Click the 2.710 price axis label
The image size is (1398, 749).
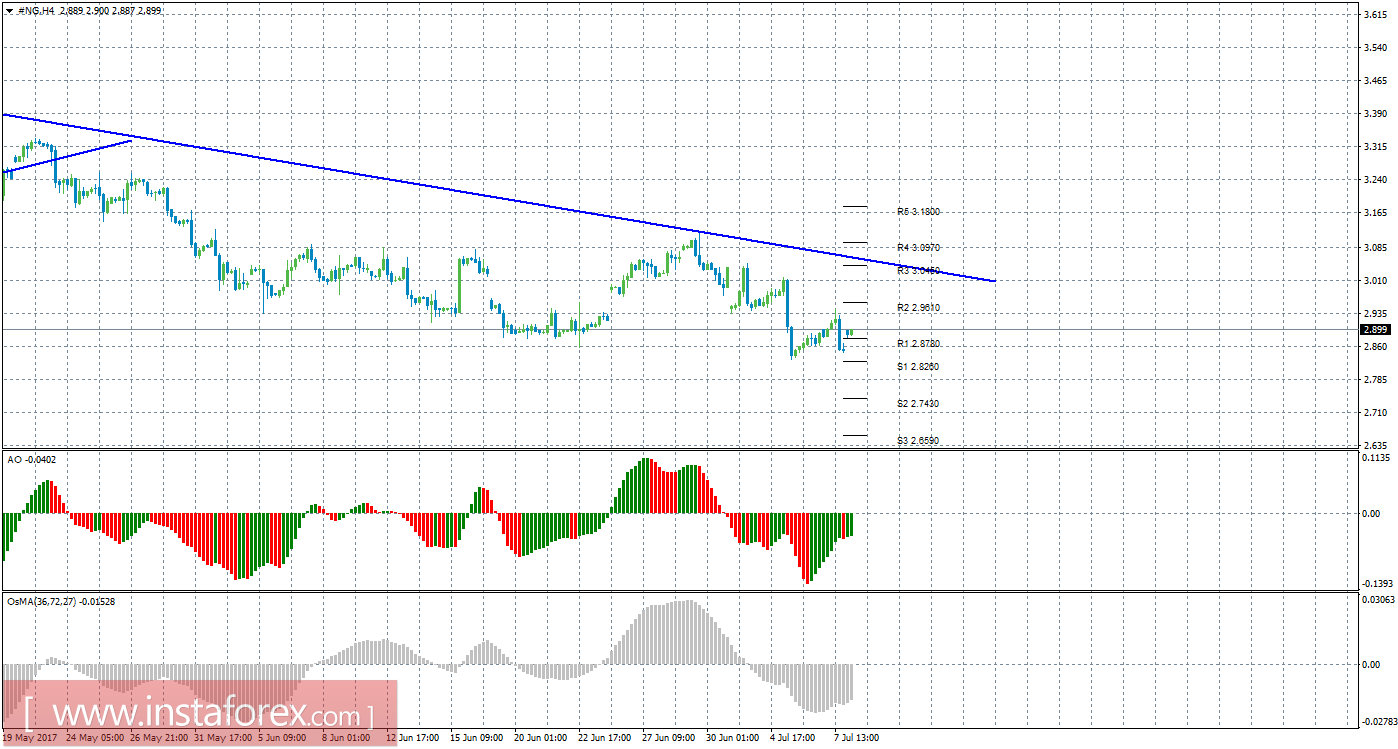point(1375,413)
